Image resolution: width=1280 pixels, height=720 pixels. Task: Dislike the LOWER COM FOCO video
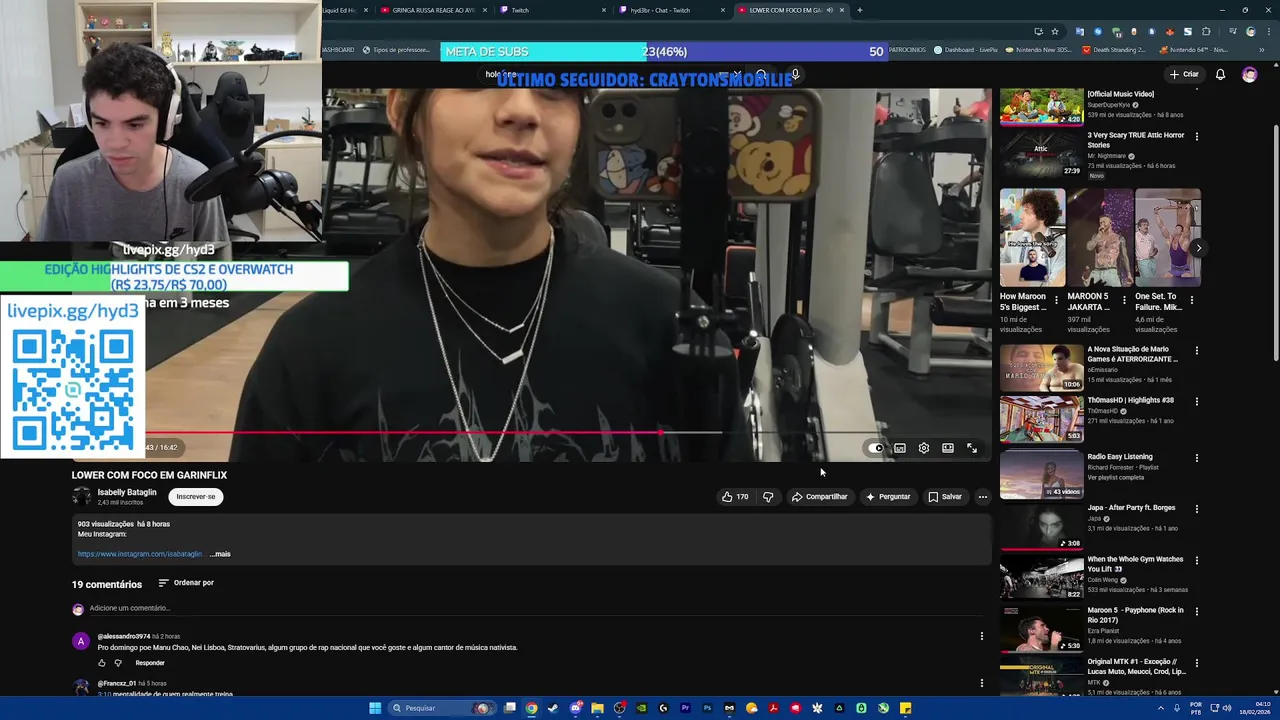tap(768, 497)
